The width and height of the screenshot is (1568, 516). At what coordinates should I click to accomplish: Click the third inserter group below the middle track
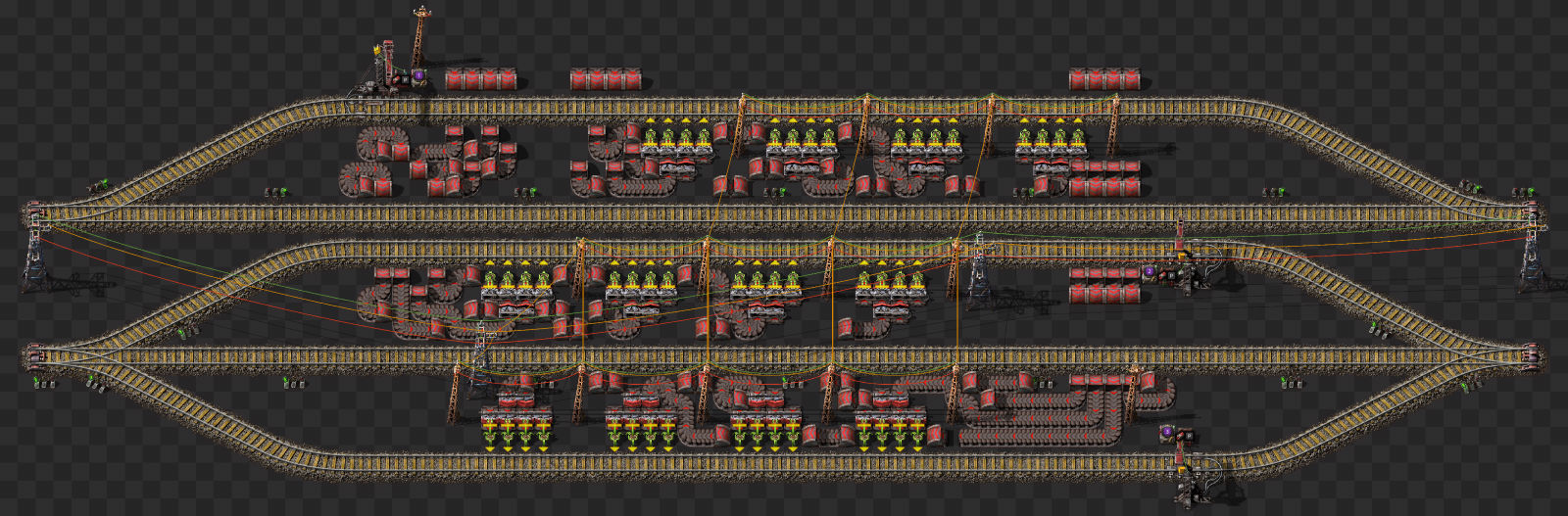coord(766,281)
